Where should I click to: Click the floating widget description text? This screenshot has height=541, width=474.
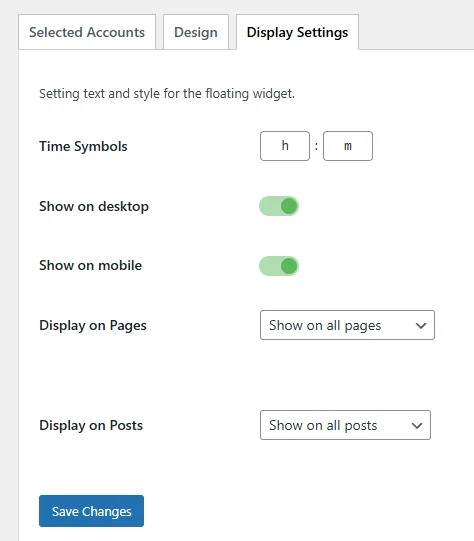(167, 94)
